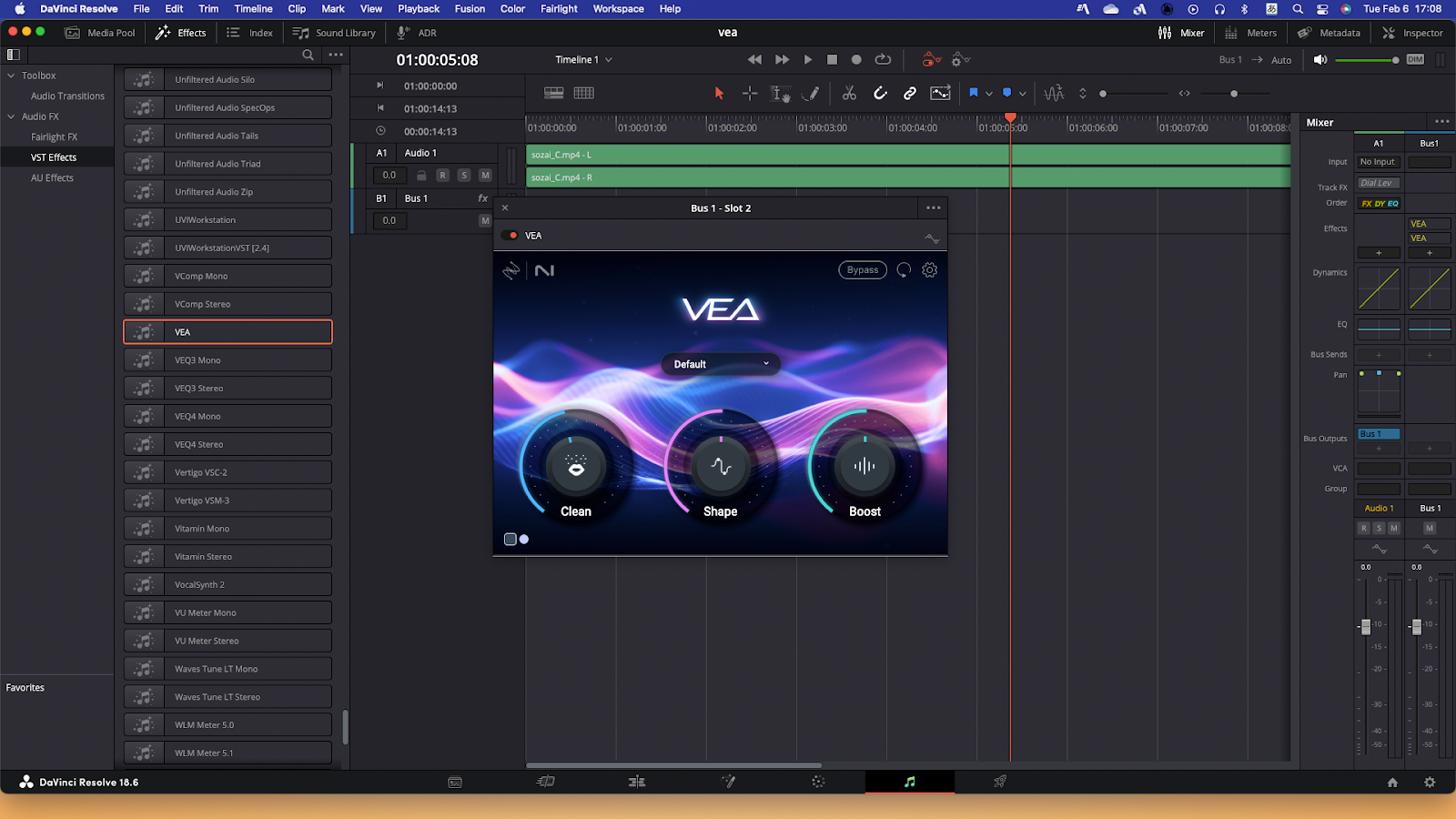Select Fairlight FX category
Screen dimensions: 1456x819
[x=54, y=136]
